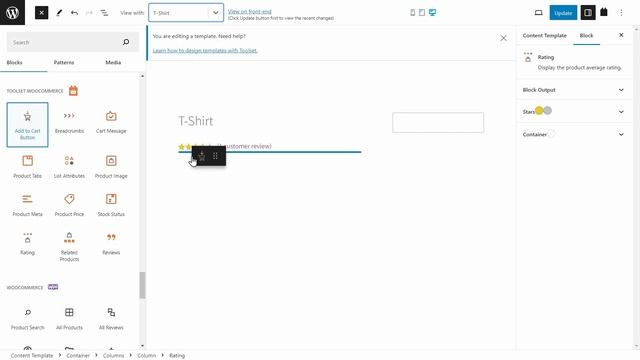
Task: Click the gray Stars color swatch
Action: [548, 111]
